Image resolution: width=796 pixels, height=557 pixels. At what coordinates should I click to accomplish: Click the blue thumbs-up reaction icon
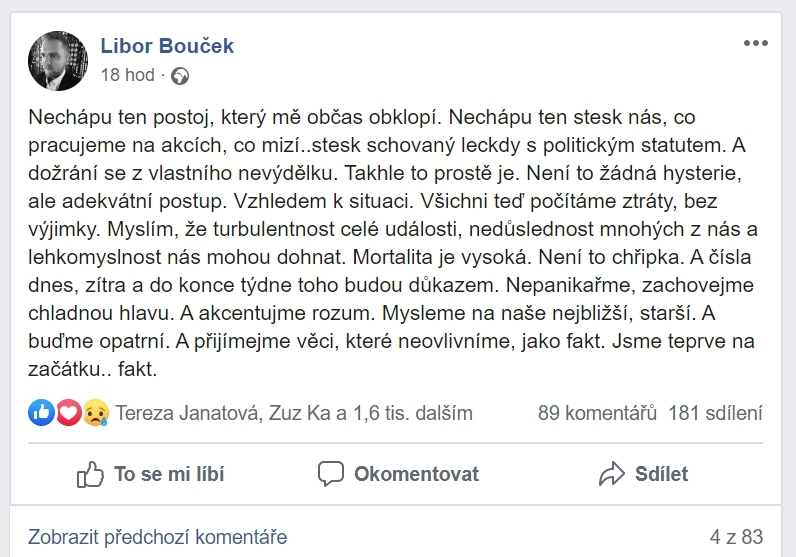tap(42, 413)
